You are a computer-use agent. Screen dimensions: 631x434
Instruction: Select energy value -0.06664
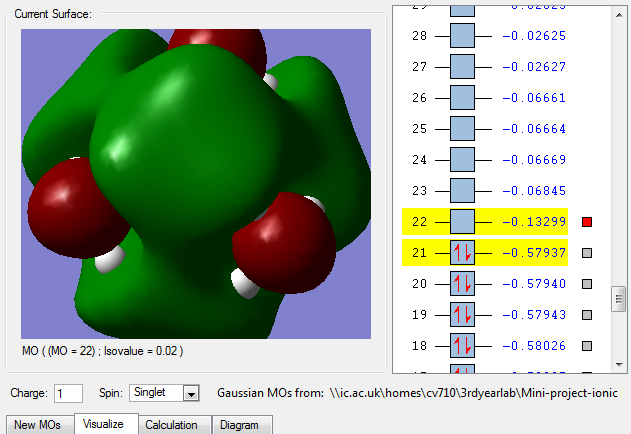coord(534,129)
